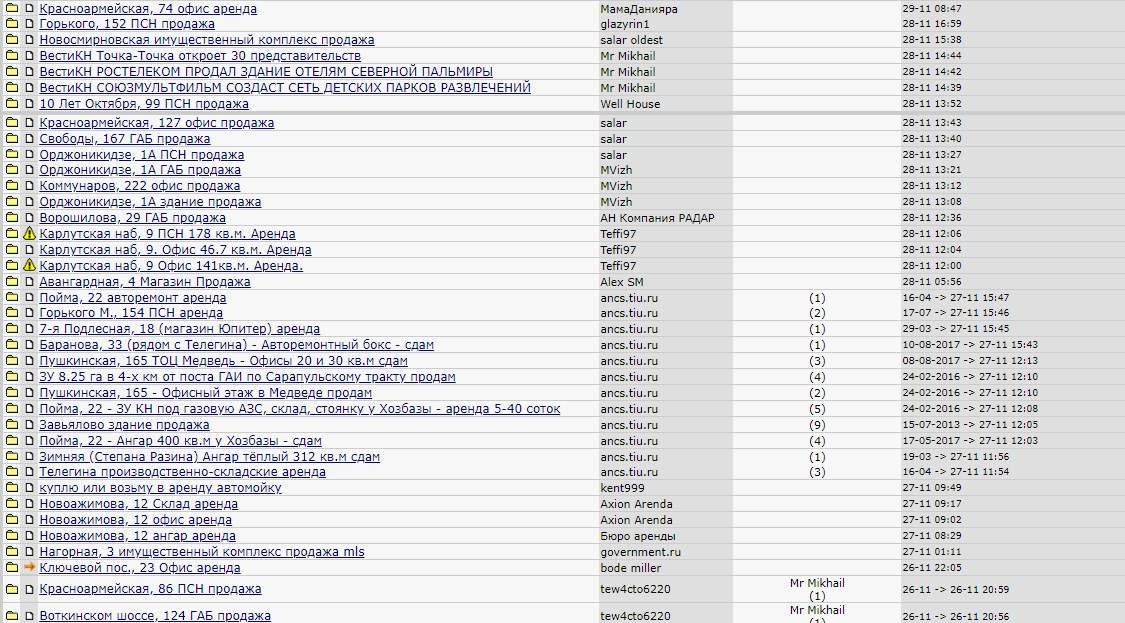The image size is (1125, 623).
Task: Click page icon beside Коммунаров, 222 офис продажа
Action: click(29, 185)
